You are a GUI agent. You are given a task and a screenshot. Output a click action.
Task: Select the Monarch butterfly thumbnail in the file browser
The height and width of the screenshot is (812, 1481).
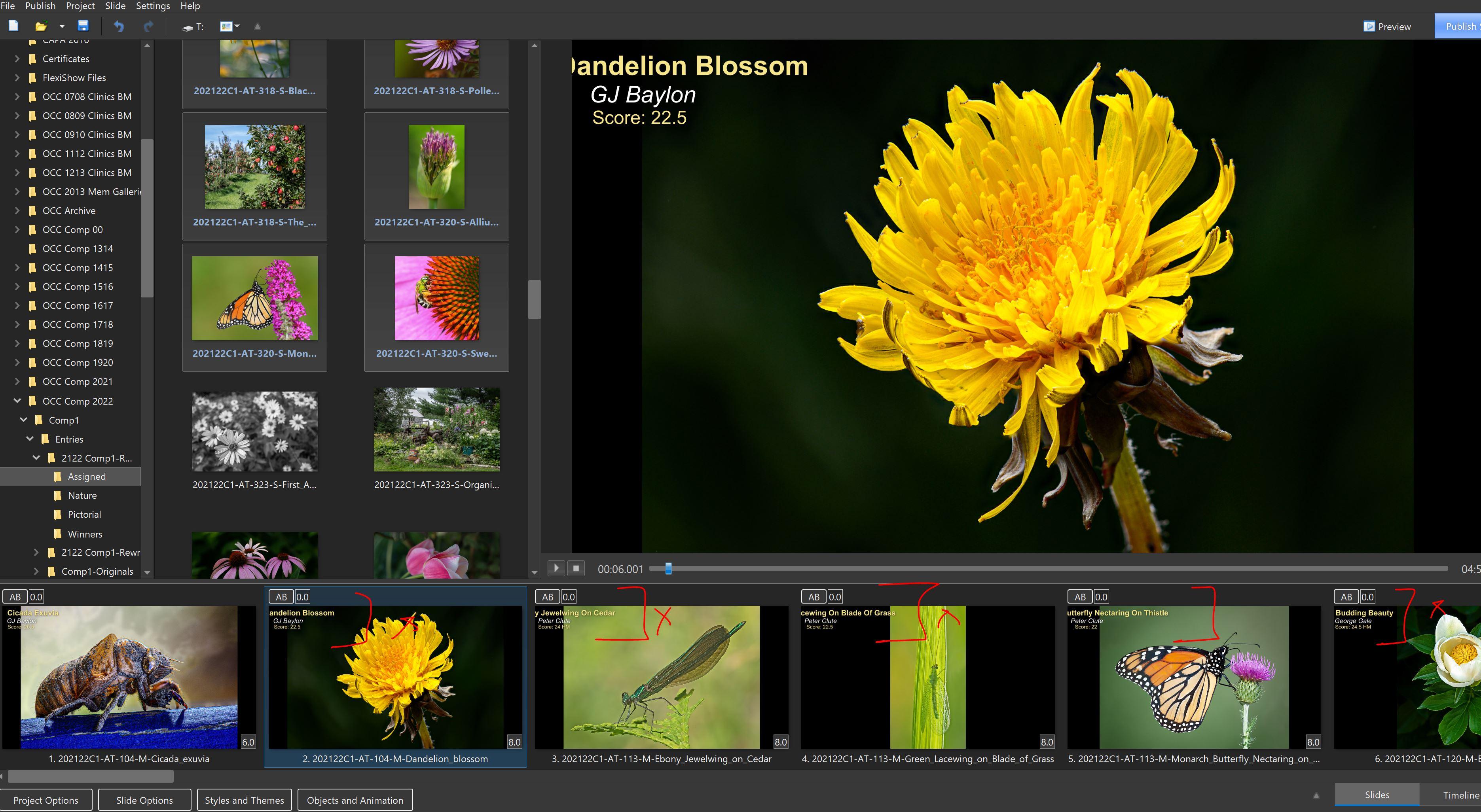pyautogui.click(x=255, y=298)
